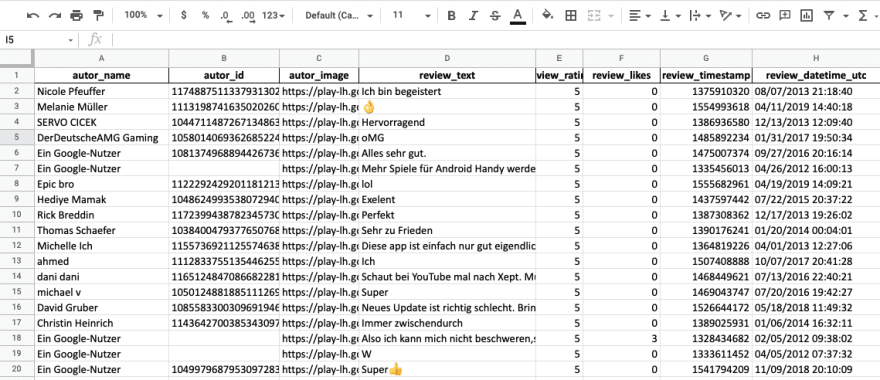Open horizontal align options
The height and width of the screenshot is (380, 880).
click(639, 16)
